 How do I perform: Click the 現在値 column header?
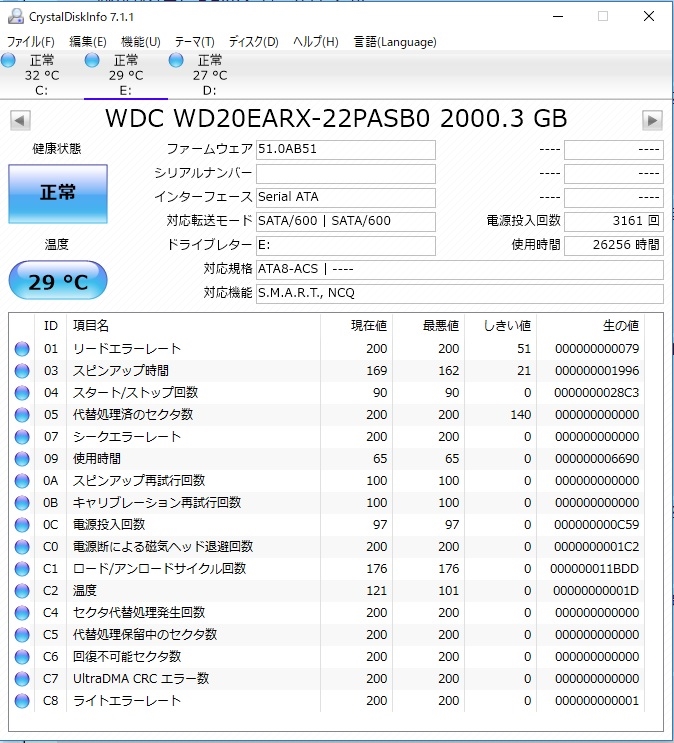point(369,326)
